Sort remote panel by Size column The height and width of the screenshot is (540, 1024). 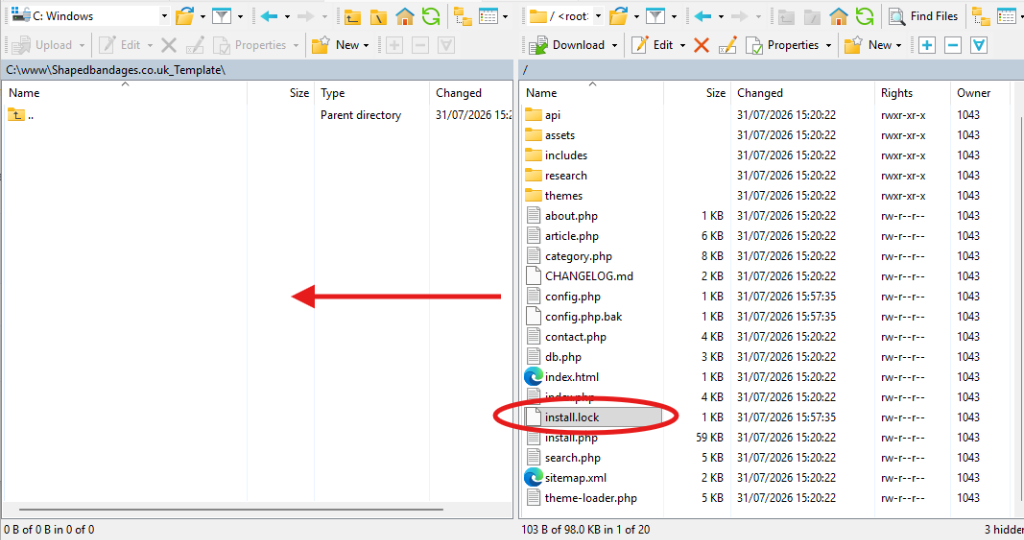[x=697, y=93]
